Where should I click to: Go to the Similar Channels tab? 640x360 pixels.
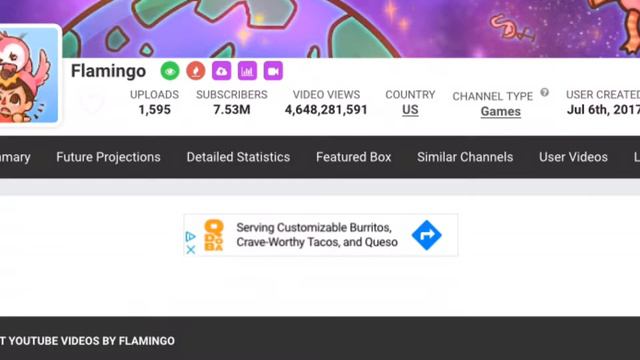click(465, 157)
